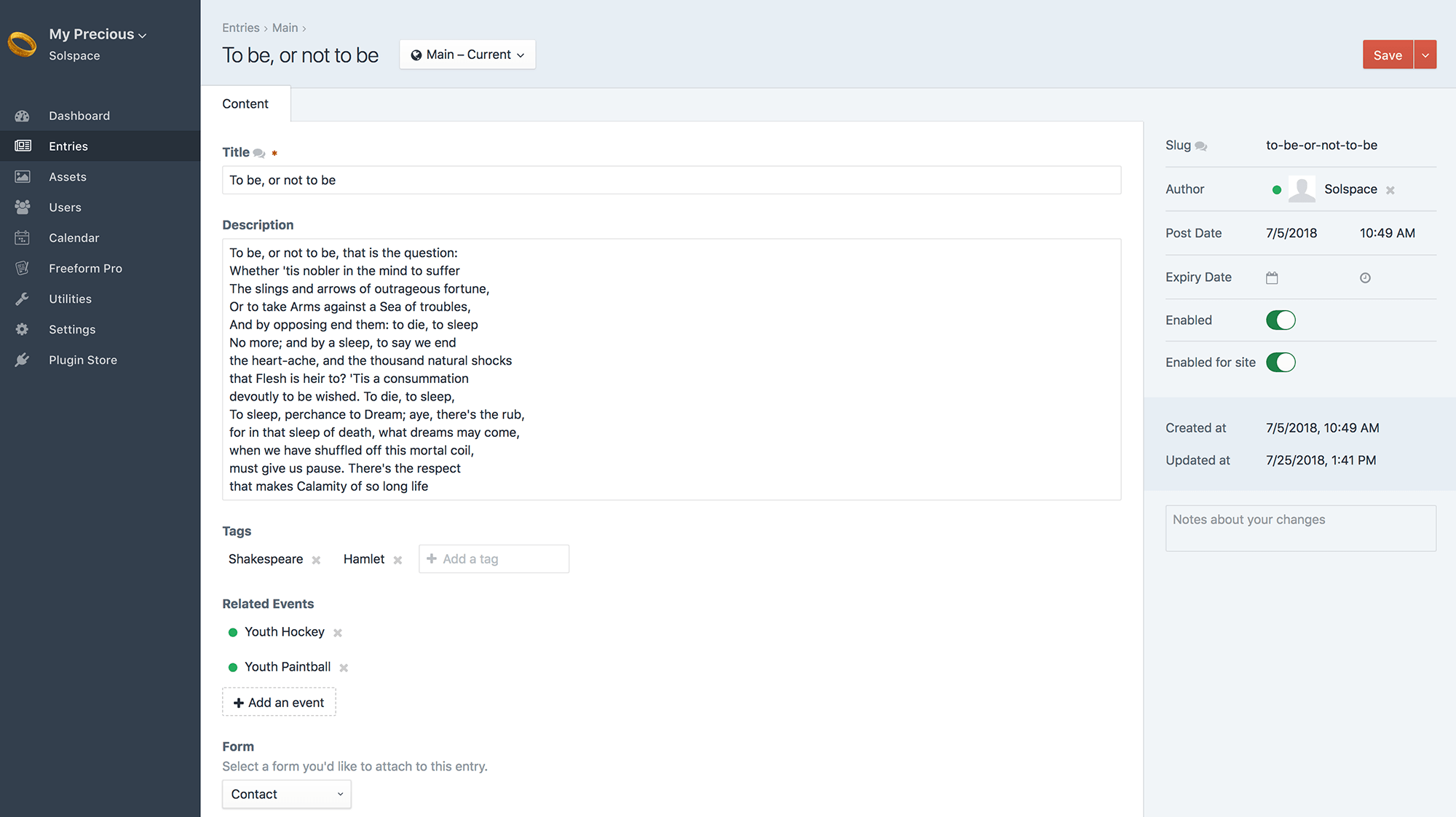Click the Assets image icon
Screen dimensions: 1456x817
(23, 177)
